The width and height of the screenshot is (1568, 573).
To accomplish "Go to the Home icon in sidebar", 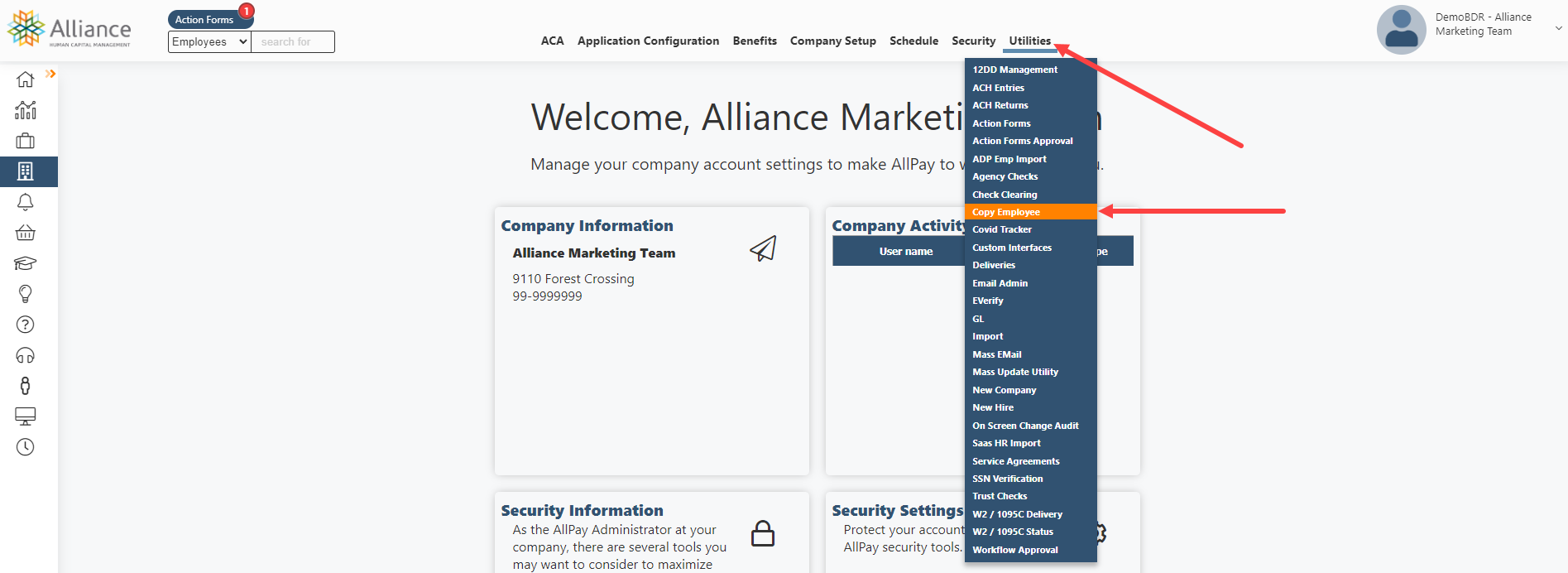I will [26, 79].
